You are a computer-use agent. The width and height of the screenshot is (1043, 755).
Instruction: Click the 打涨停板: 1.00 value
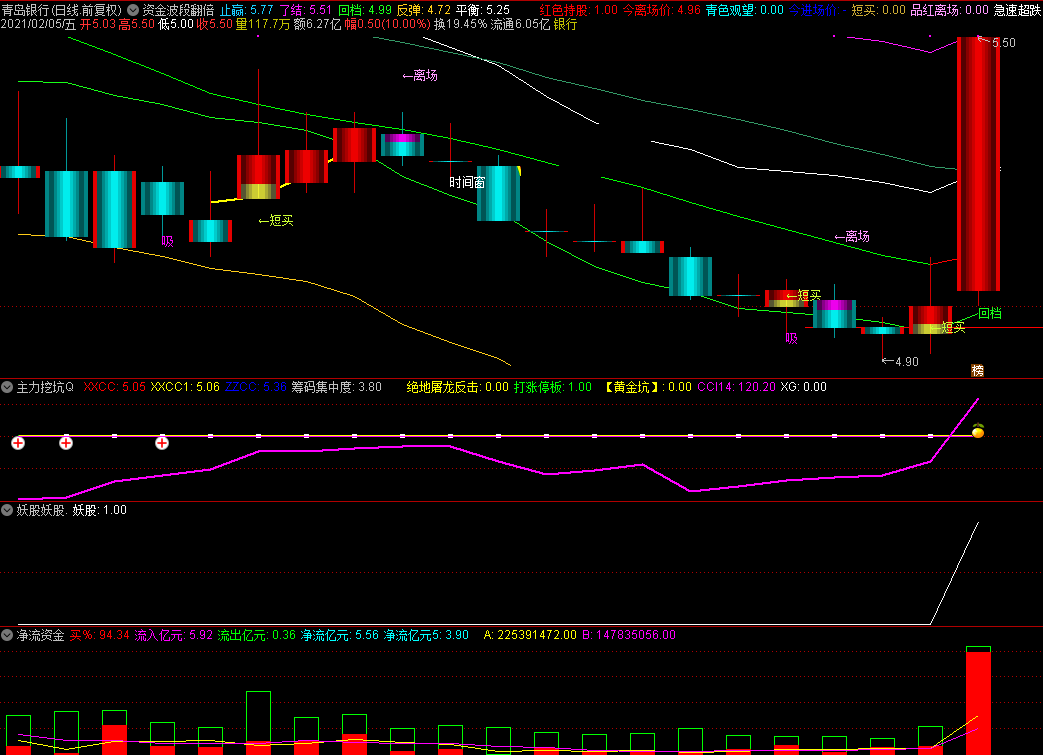click(553, 387)
